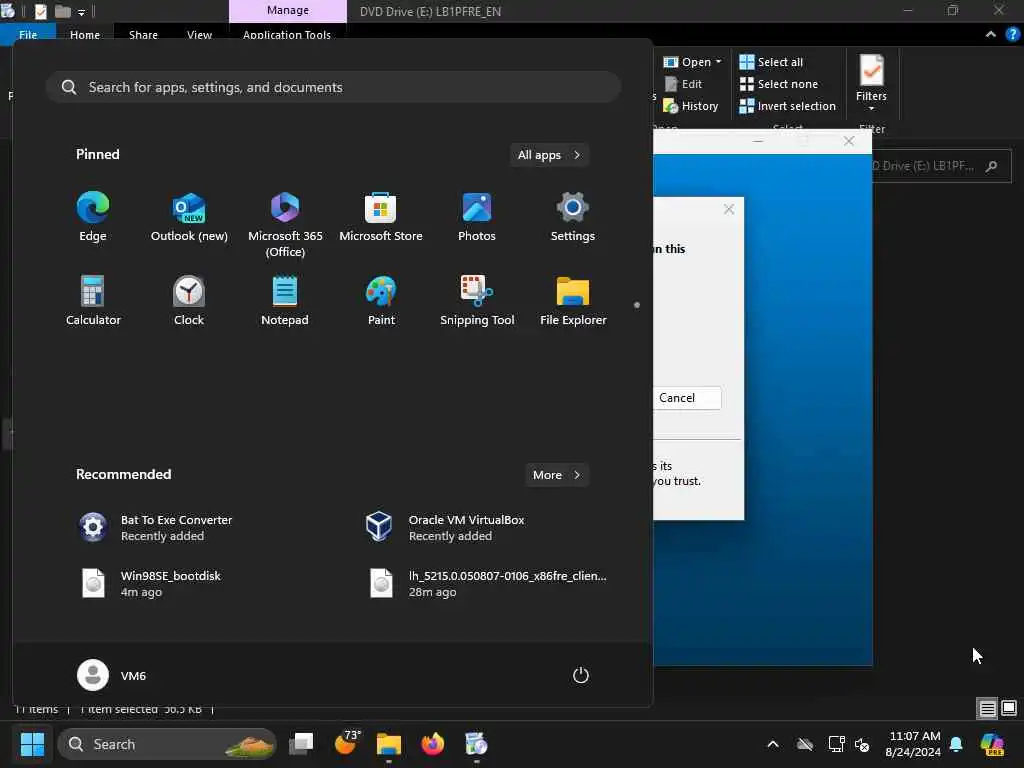Screen dimensions: 1024x768
Task: Open muted volume tray icon
Action: tap(862, 744)
